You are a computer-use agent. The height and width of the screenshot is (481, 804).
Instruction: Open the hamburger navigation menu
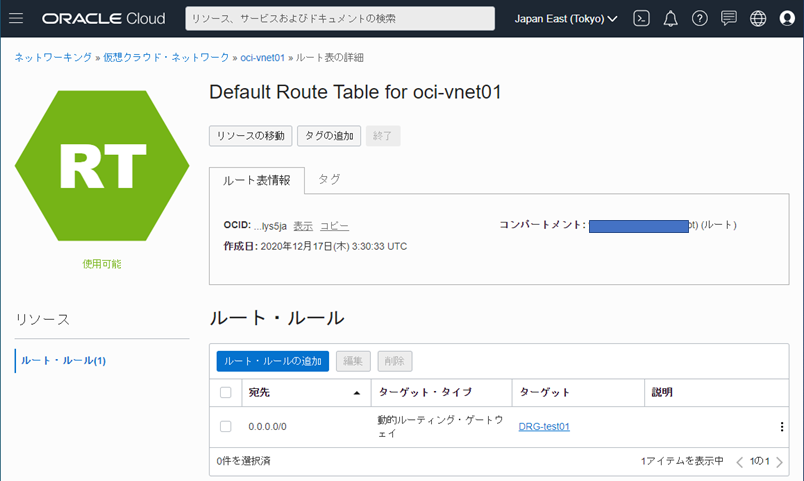[x=16, y=18]
